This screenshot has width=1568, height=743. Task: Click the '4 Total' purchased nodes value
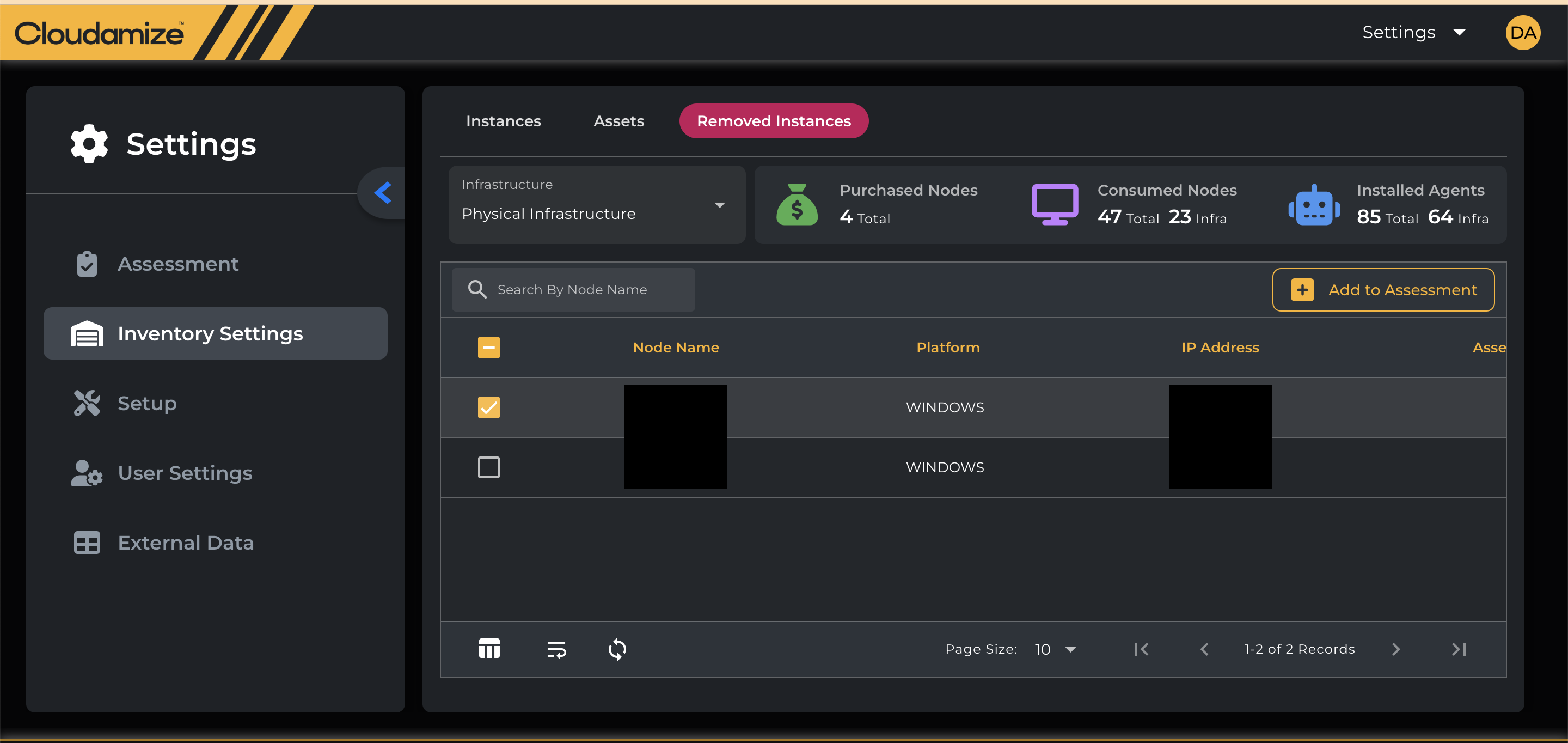[865, 217]
